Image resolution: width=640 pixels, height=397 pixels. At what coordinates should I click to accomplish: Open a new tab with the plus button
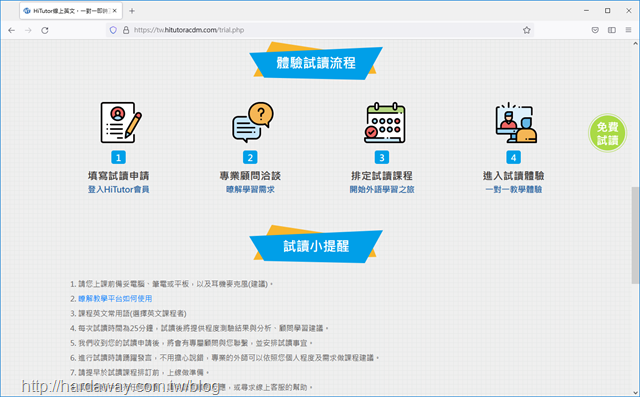(132, 11)
